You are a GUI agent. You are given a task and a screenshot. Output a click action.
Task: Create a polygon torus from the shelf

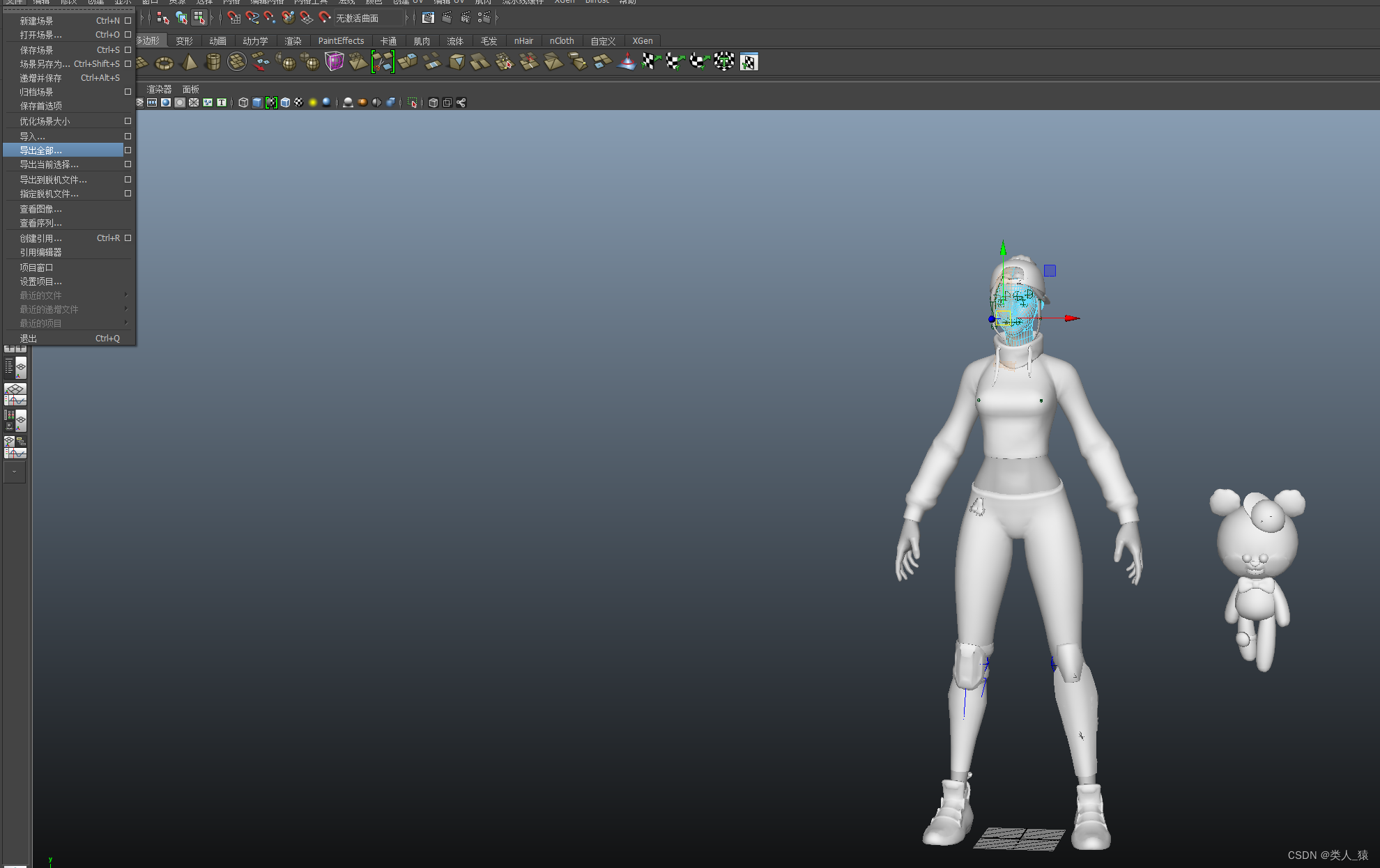(x=164, y=63)
